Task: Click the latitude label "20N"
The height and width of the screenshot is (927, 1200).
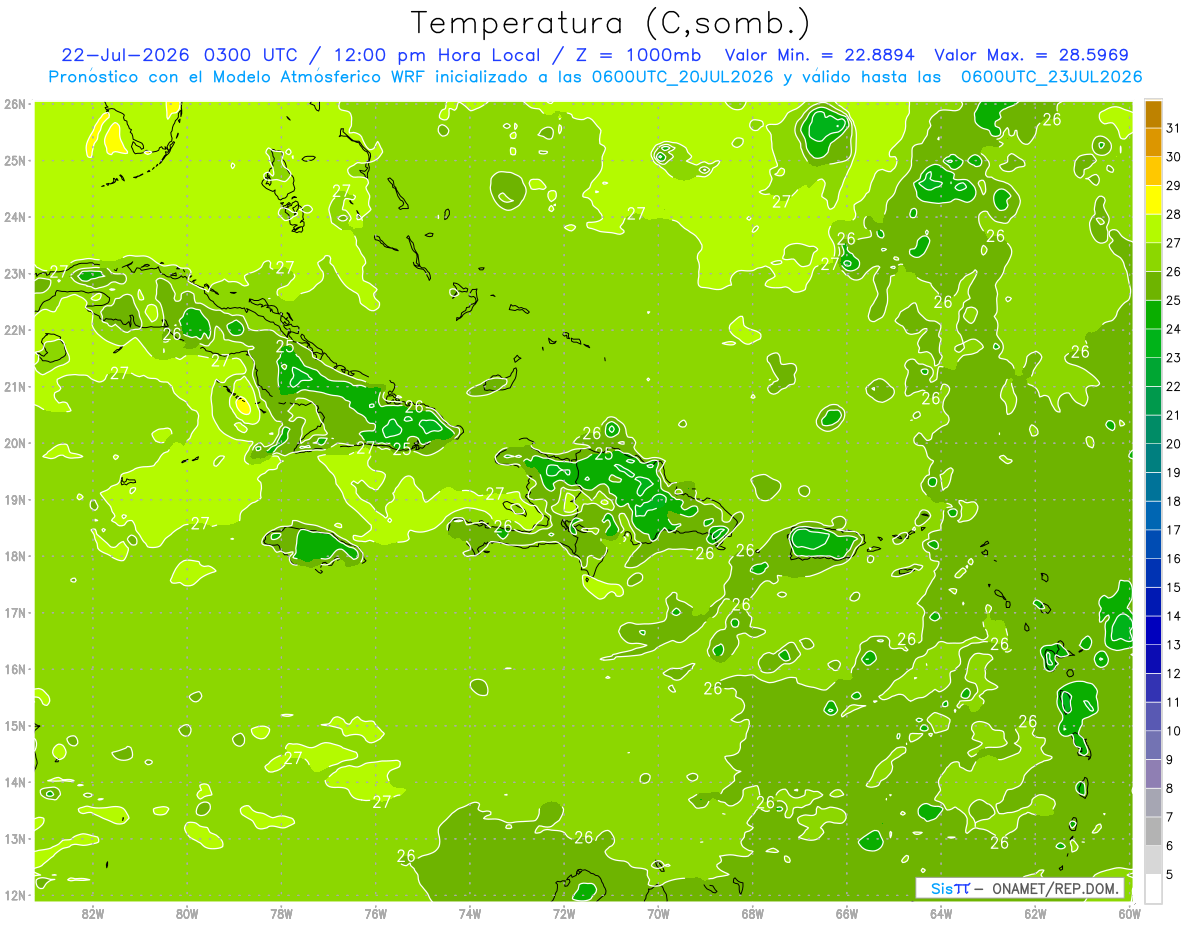Action: coord(15,443)
